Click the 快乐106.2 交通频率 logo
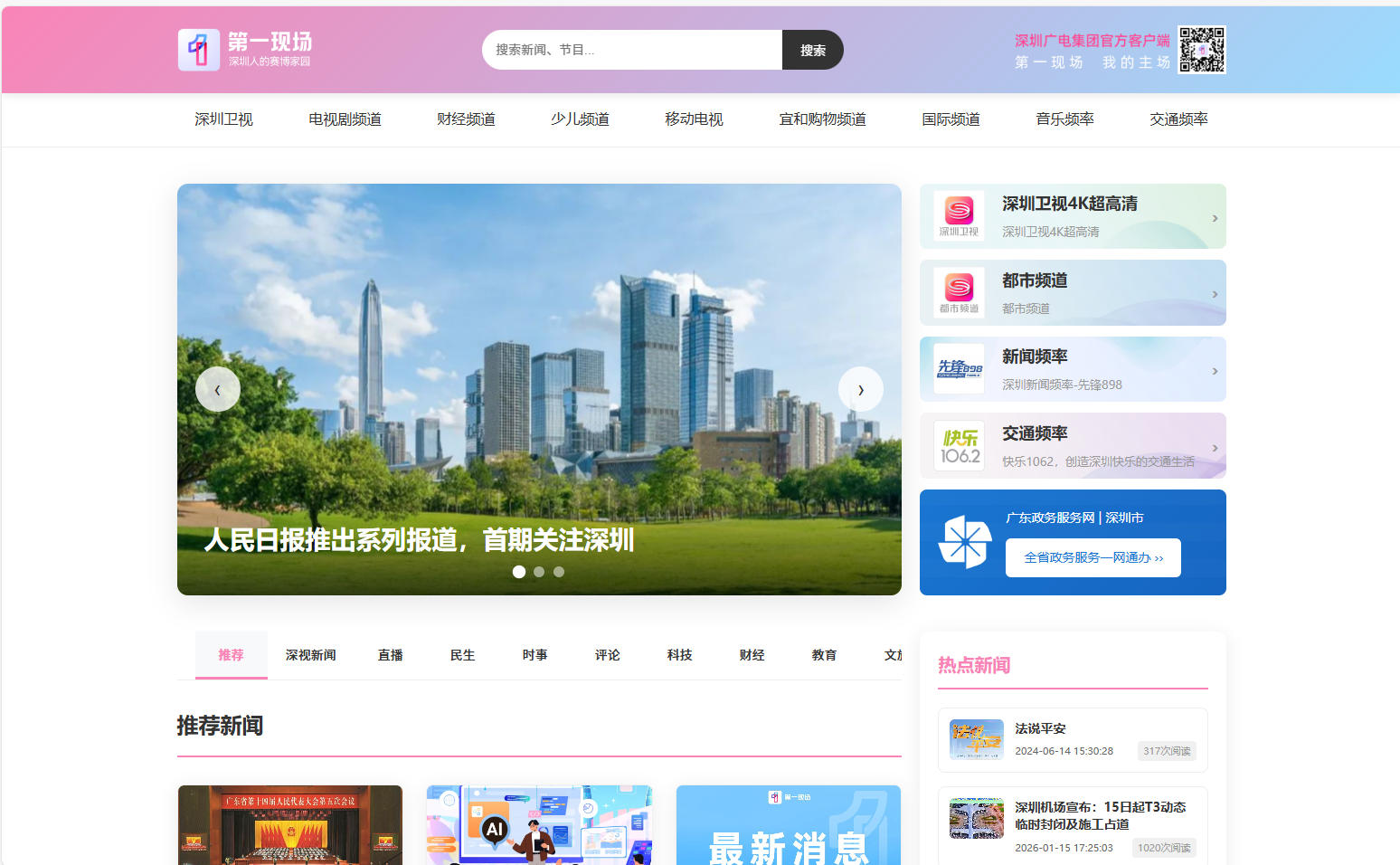Screen dimensions: 1400x865 [x=959, y=445]
